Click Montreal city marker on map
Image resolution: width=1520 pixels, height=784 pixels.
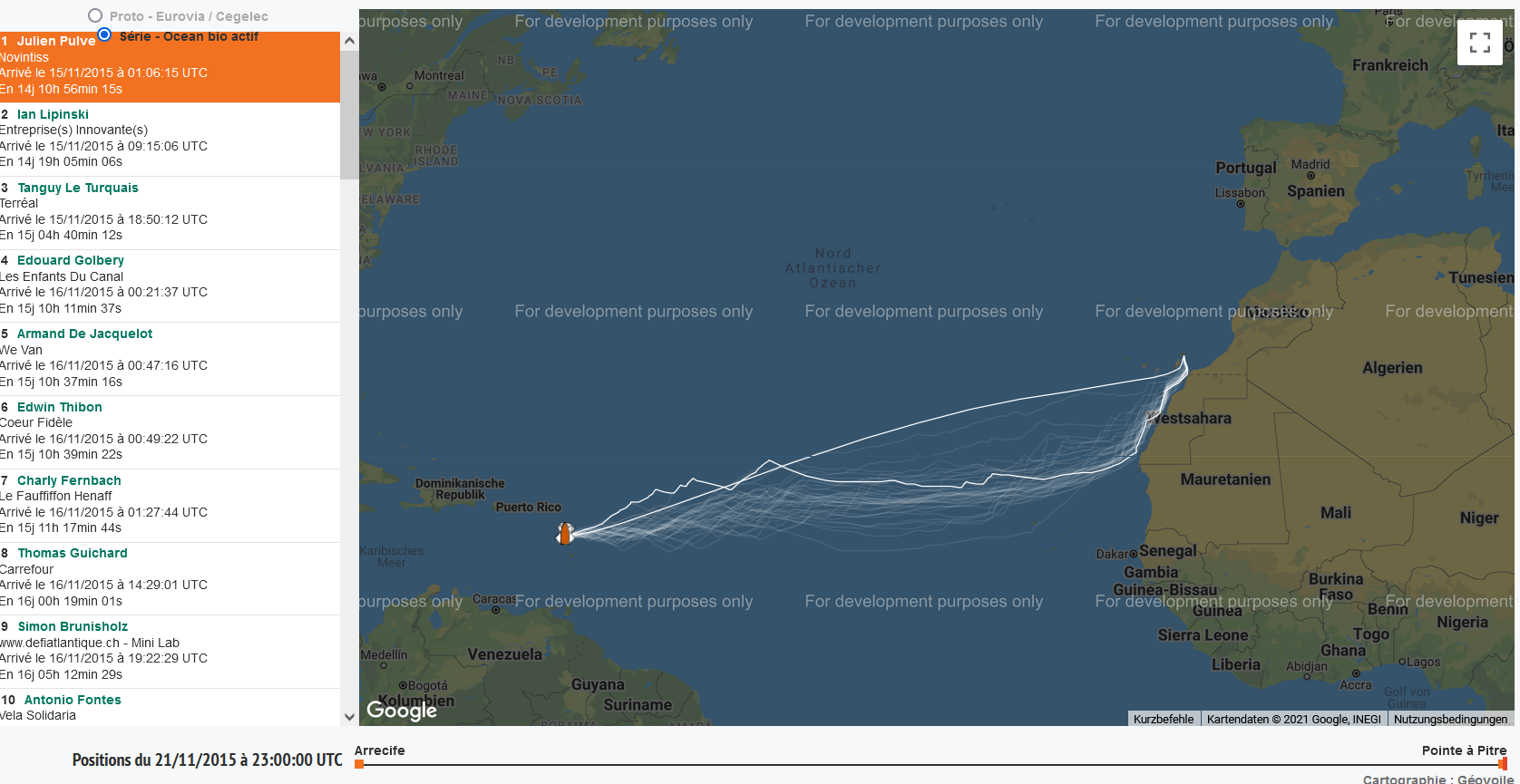[410, 86]
